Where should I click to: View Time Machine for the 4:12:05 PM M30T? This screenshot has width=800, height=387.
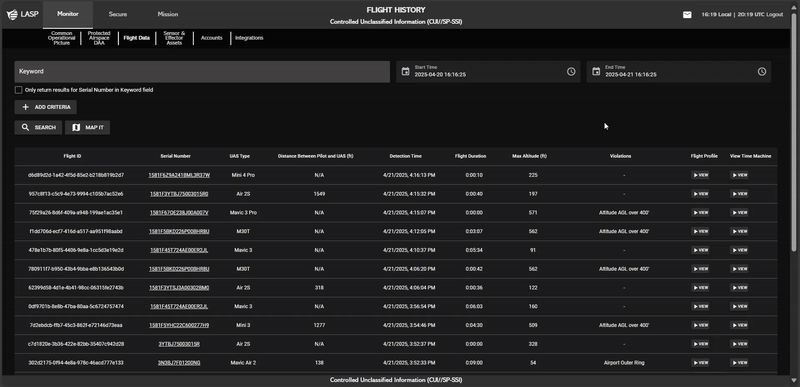739,231
